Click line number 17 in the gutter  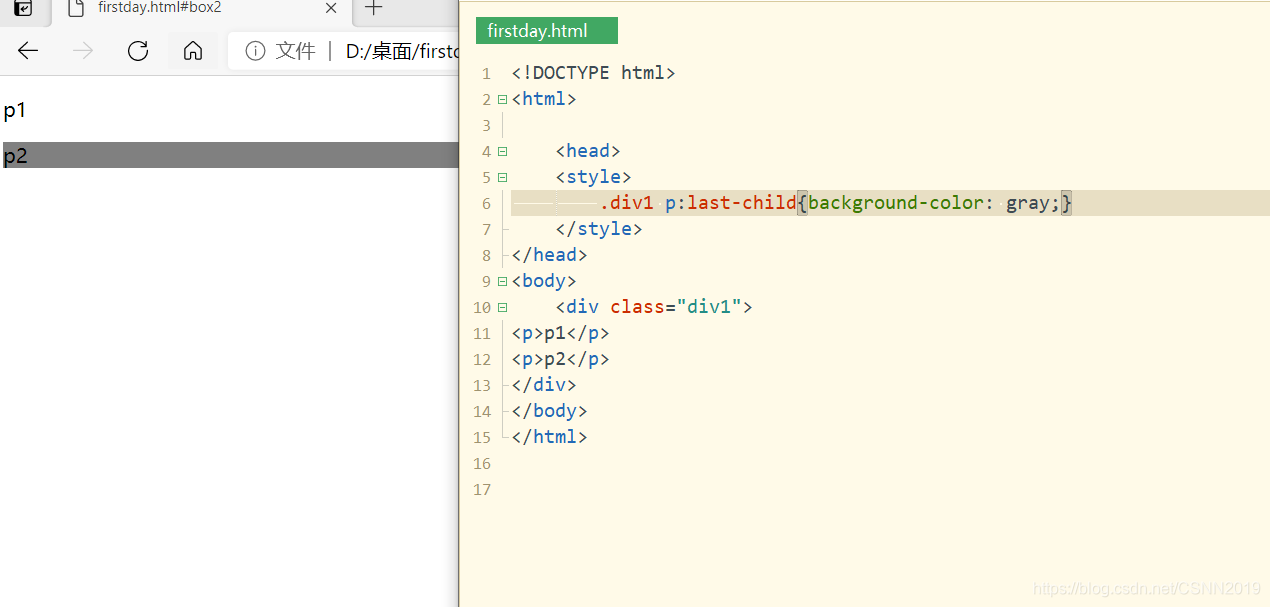pos(482,490)
